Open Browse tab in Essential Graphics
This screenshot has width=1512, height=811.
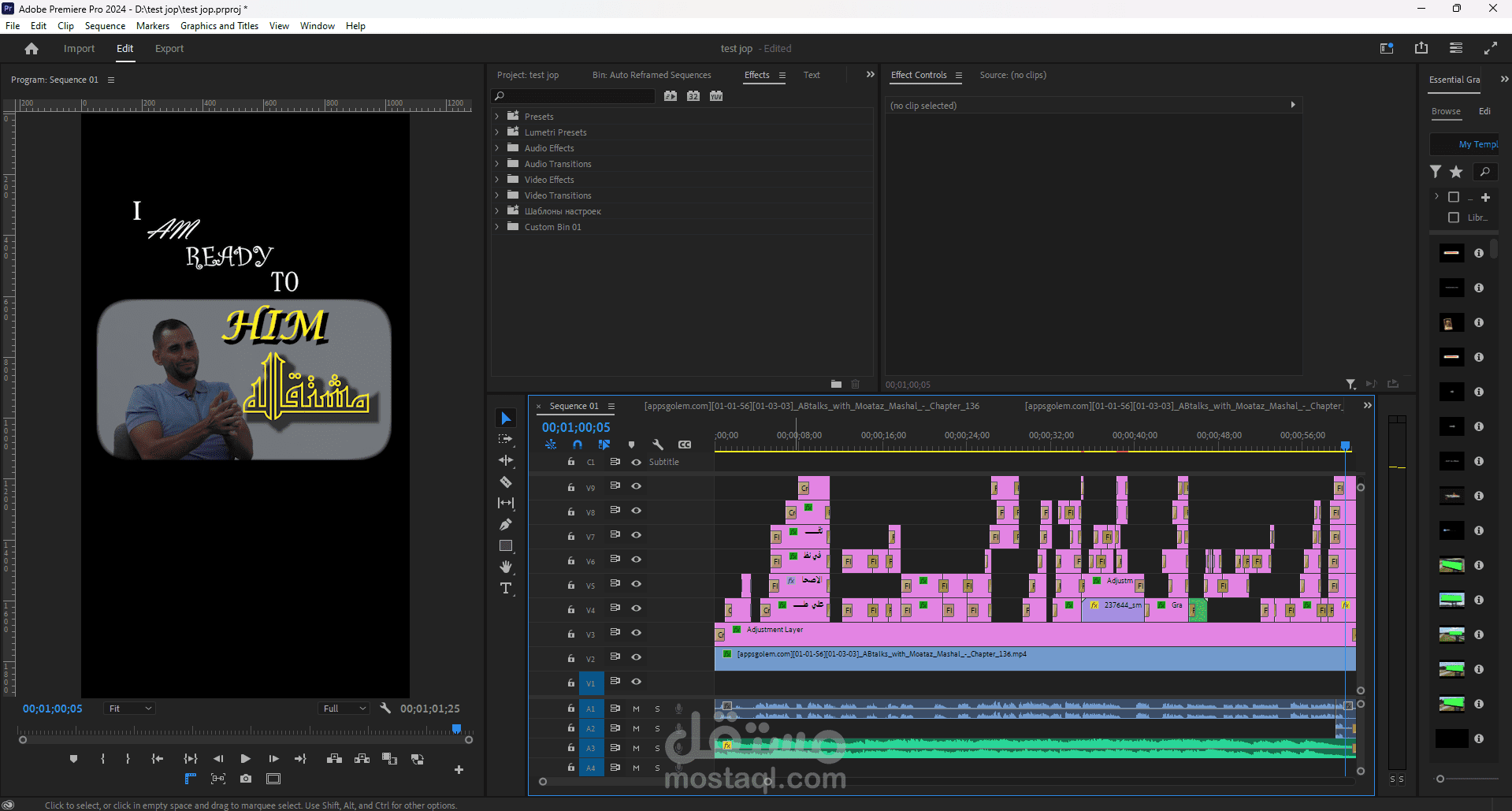click(1446, 111)
